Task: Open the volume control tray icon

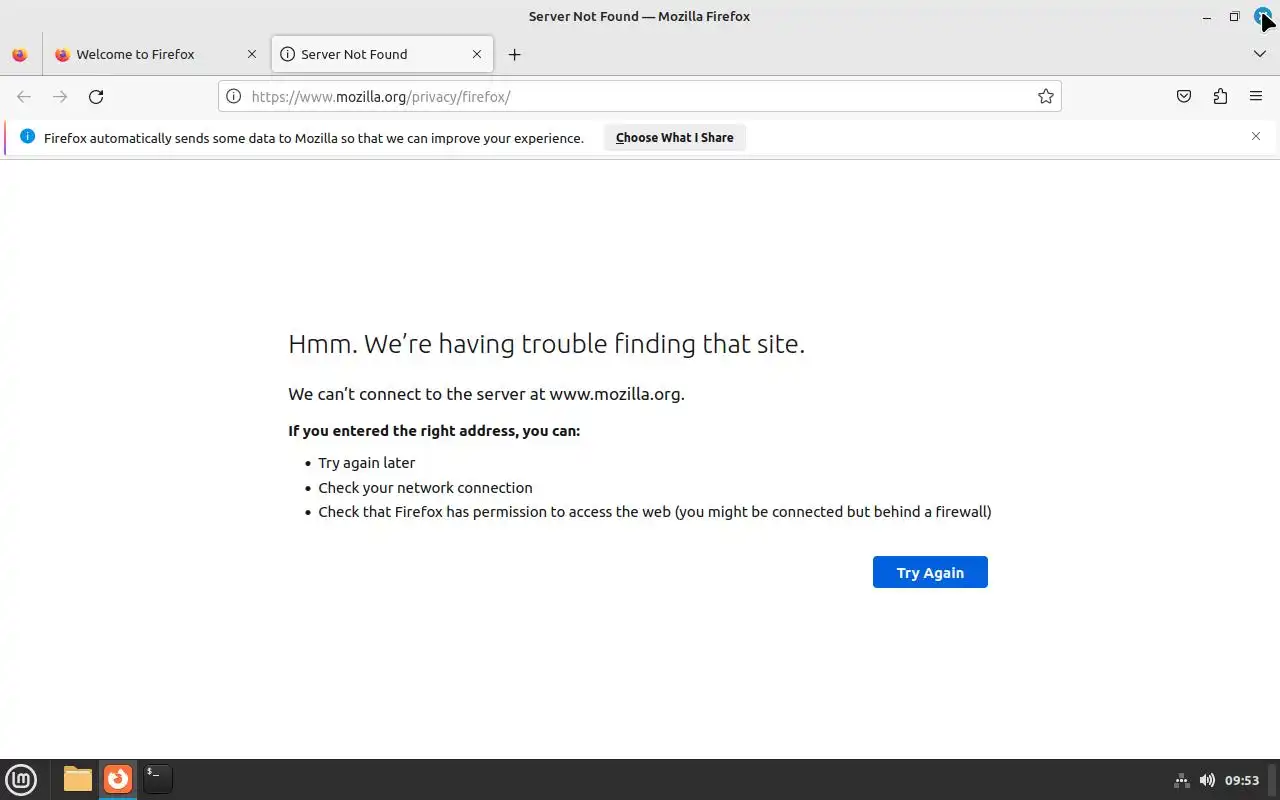Action: (1207, 780)
